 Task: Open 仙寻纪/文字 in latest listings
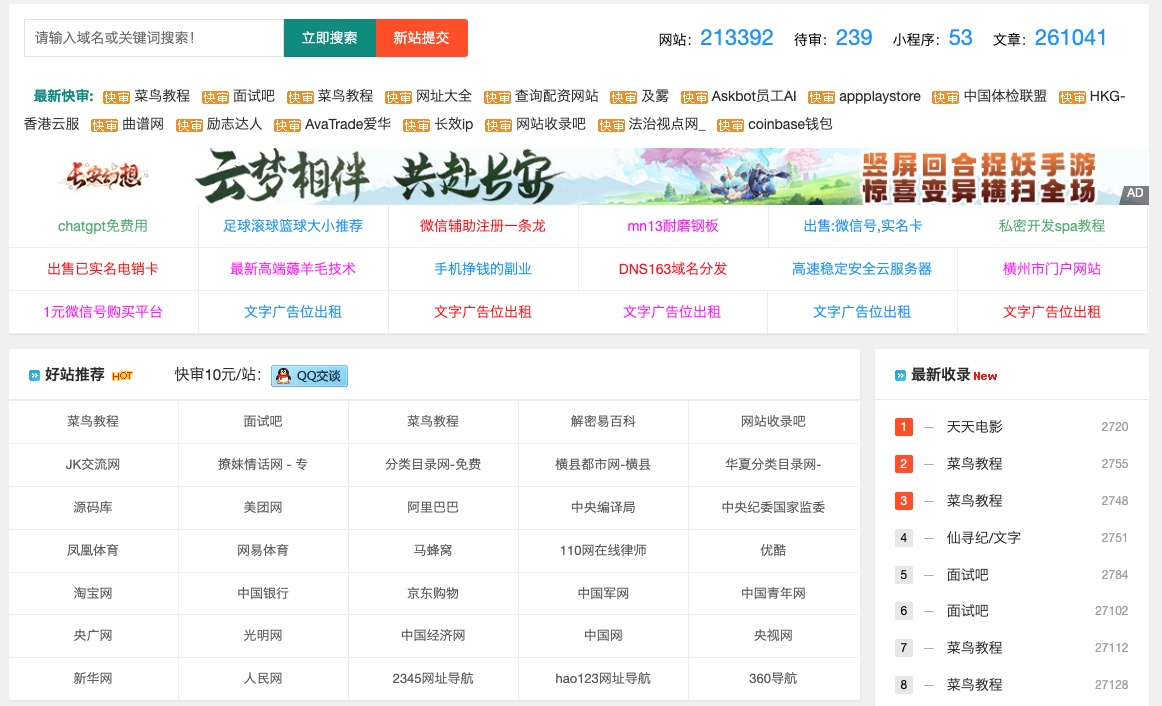[983, 538]
